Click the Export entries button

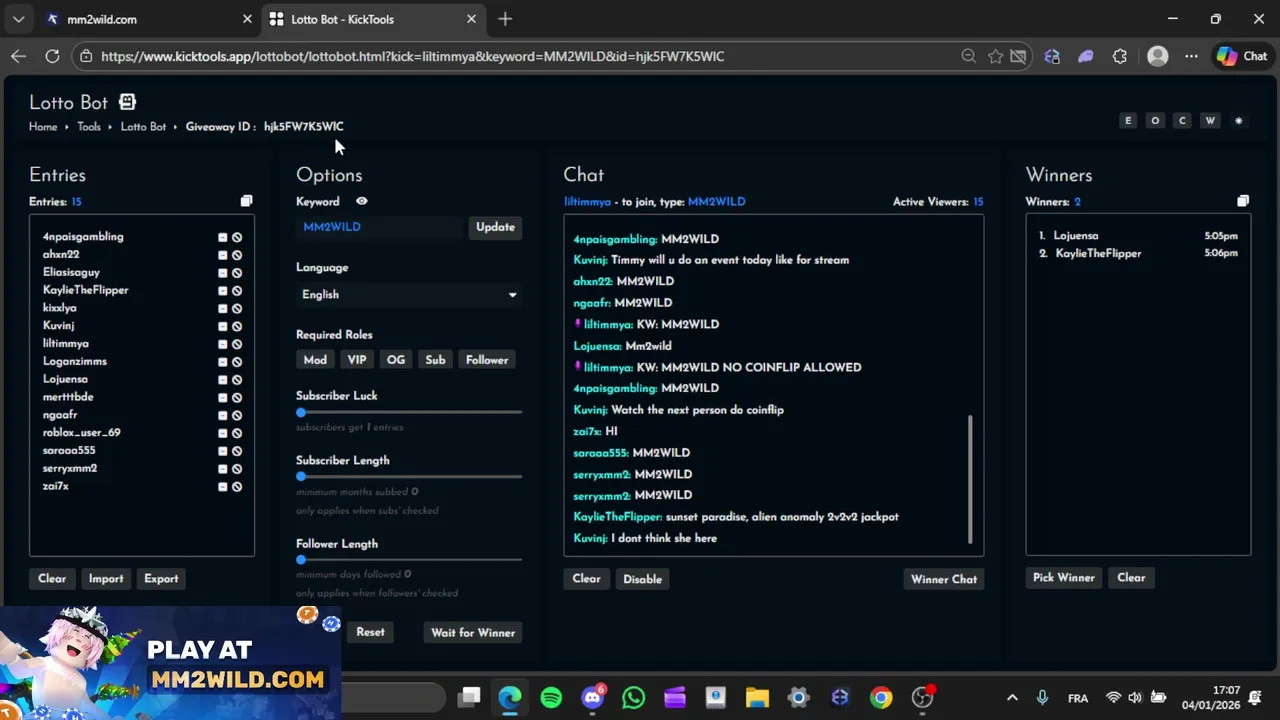pos(161,579)
